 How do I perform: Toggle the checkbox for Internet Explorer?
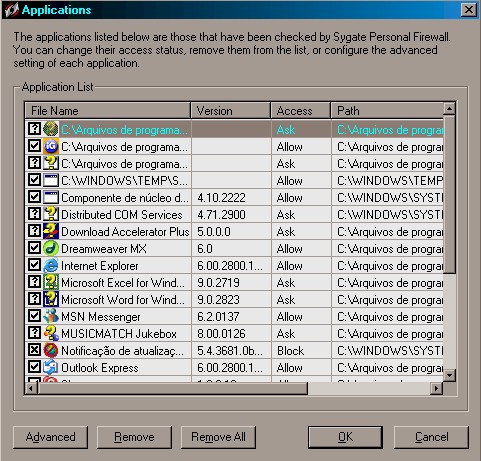pos(34,265)
